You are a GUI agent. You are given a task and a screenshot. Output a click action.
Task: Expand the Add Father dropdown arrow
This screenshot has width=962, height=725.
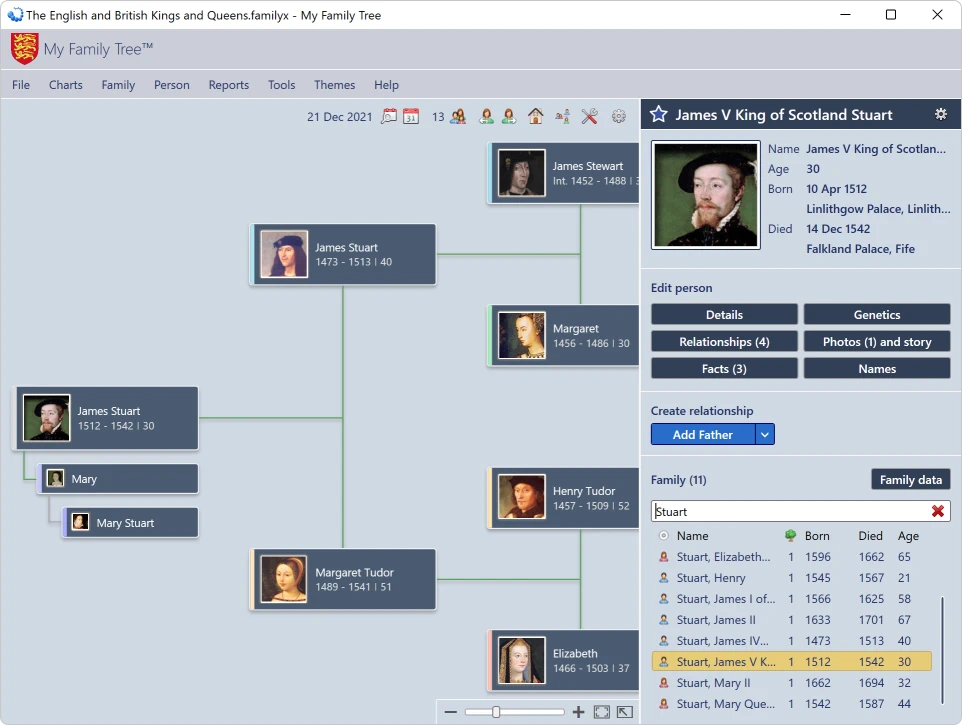point(764,434)
